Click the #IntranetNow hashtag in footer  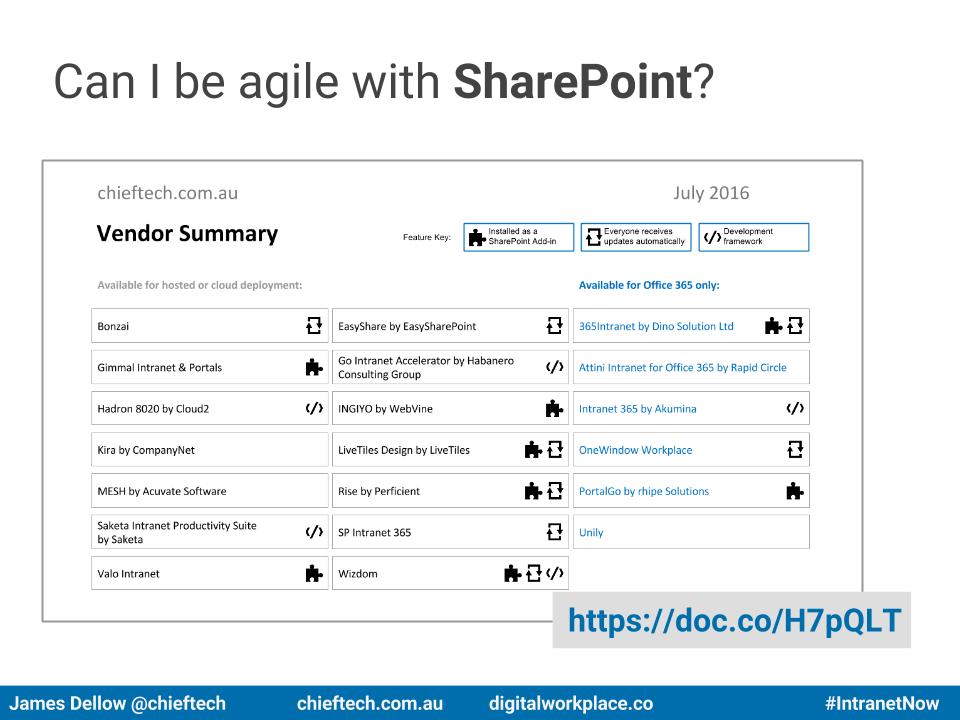(882, 703)
